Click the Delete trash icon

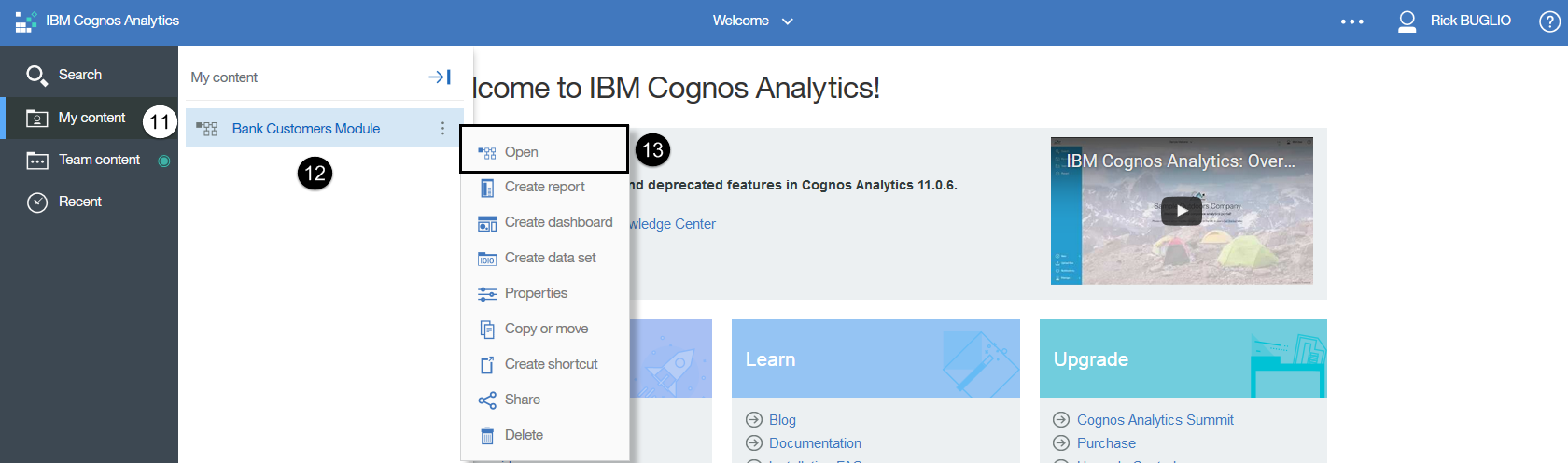(487, 436)
